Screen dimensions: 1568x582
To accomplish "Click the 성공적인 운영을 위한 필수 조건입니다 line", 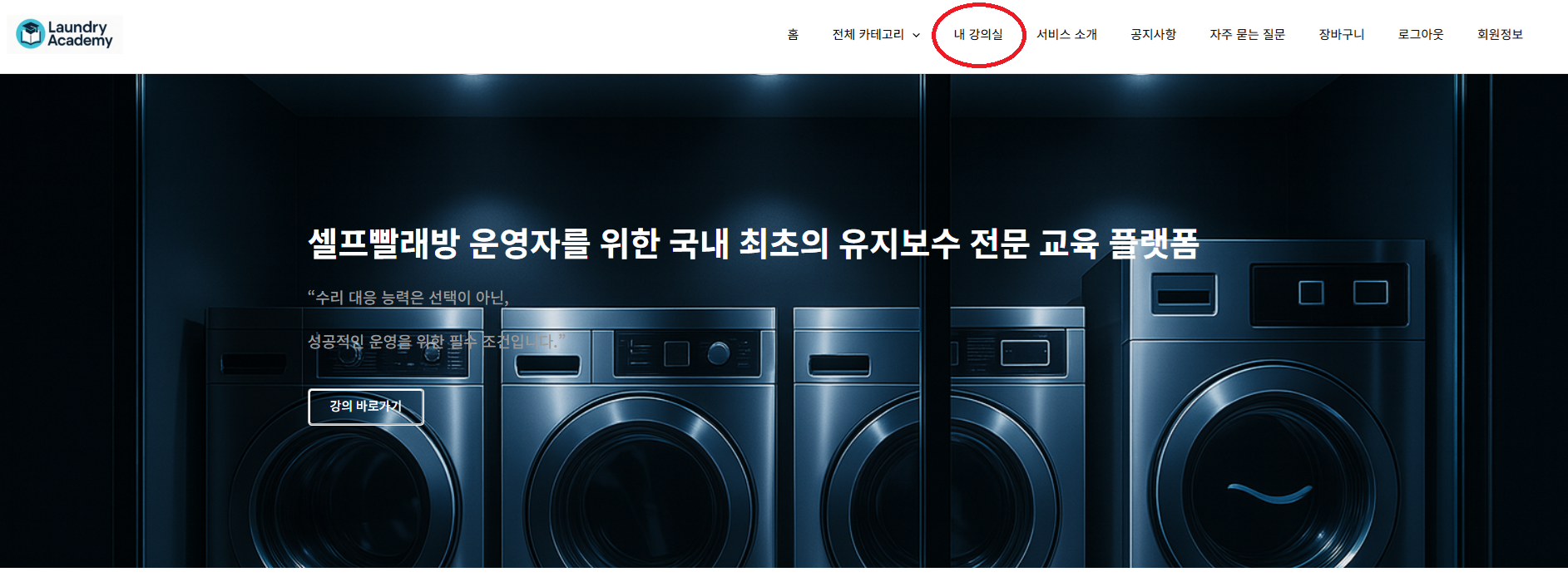I will [437, 341].
